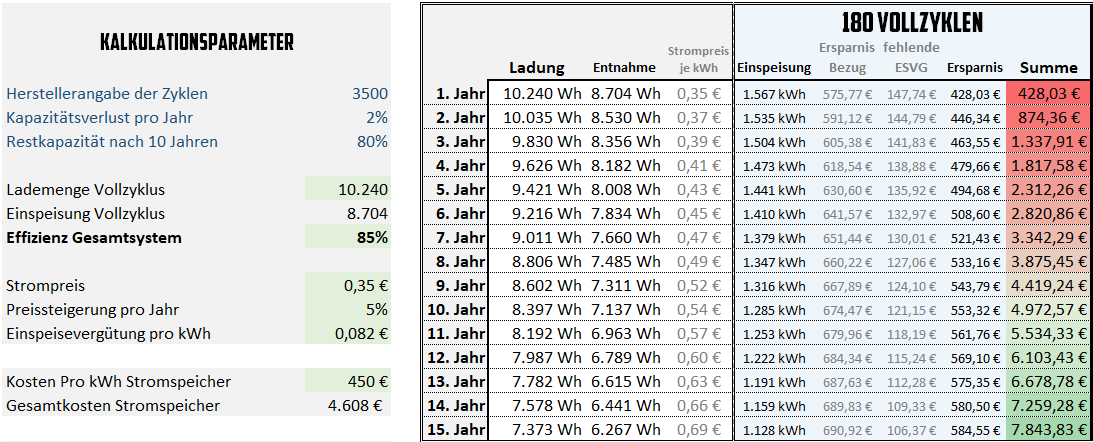
Task: Select the Einspeisung column header
Action: point(774,68)
